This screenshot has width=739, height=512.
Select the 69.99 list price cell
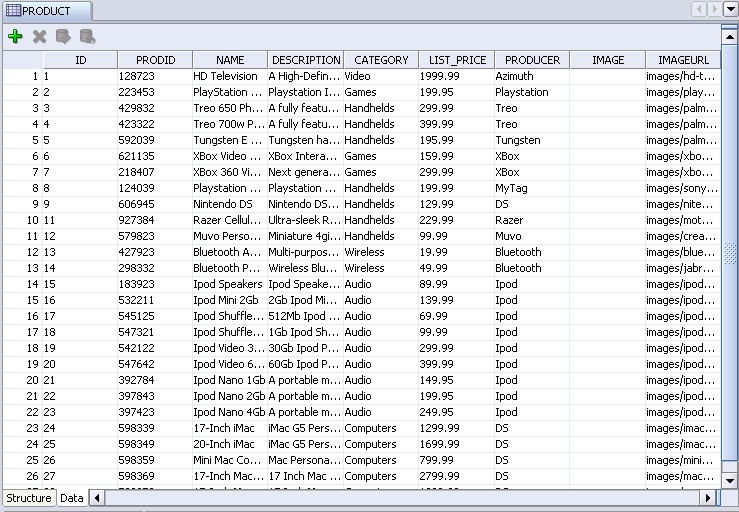(x=457, y=316)
